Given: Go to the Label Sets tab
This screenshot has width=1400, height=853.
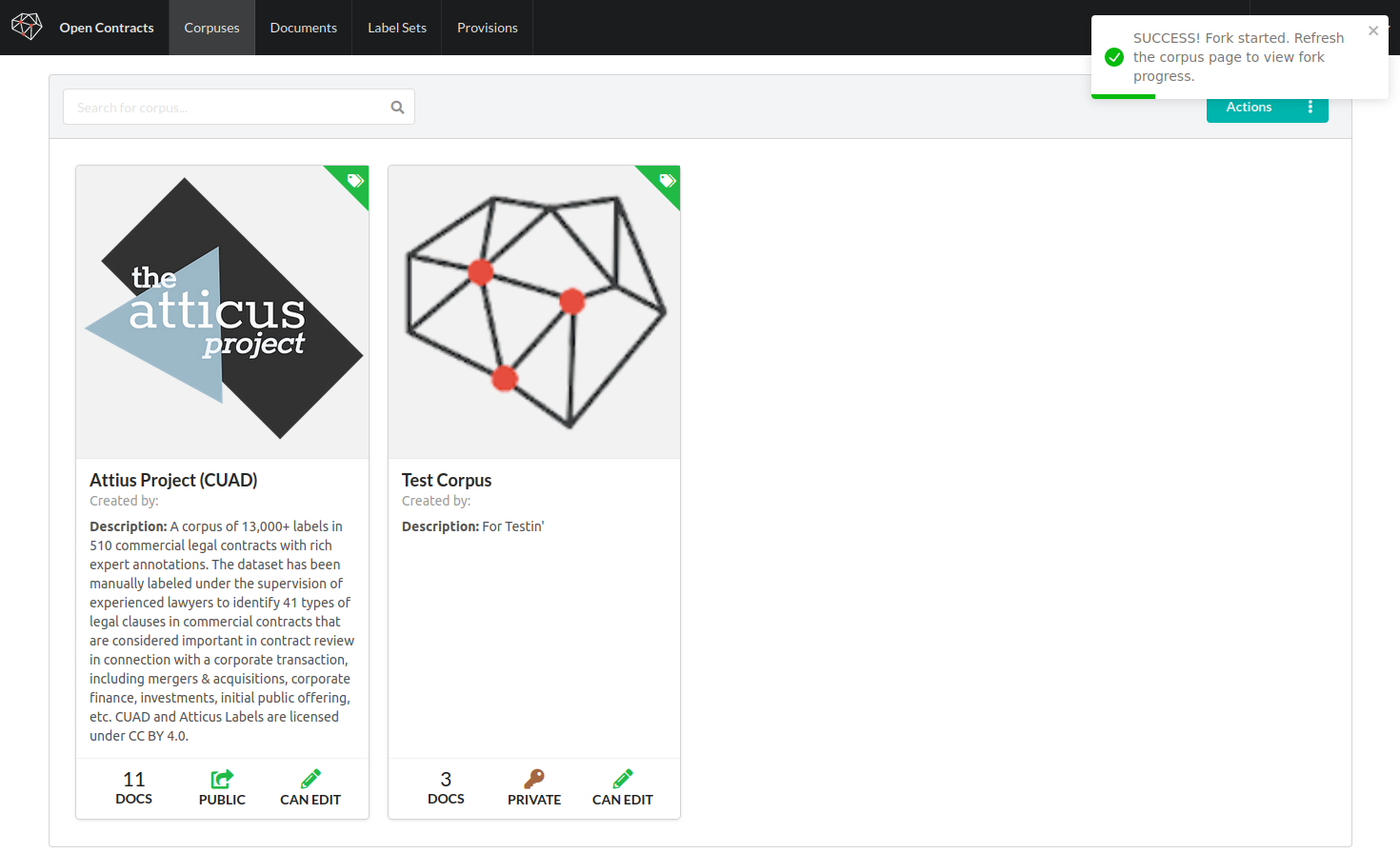Looking at the screenshot, I should pos(397,28).
